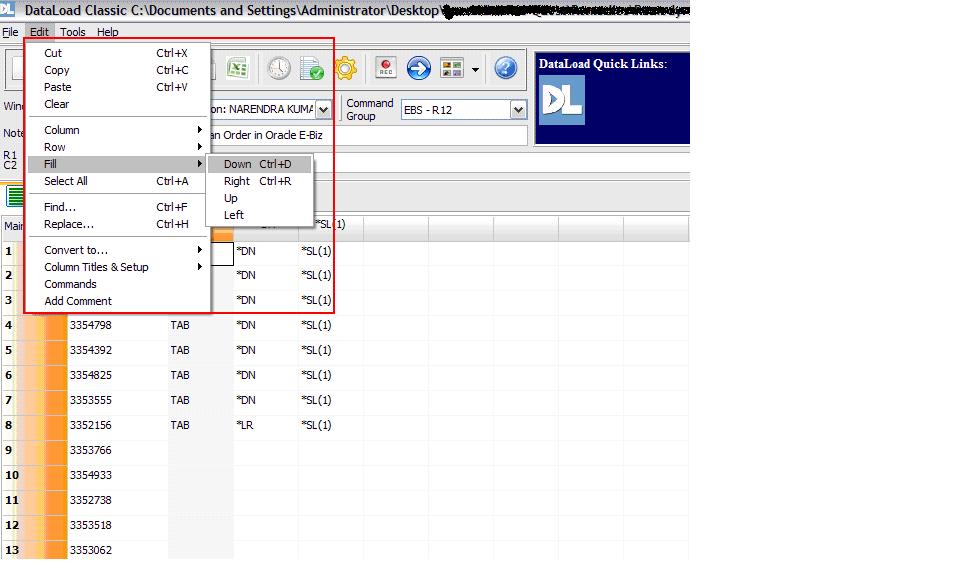Open the Command Group EBS - R12 dropdown
Viewport: 962px width, 575px height.
518,110
